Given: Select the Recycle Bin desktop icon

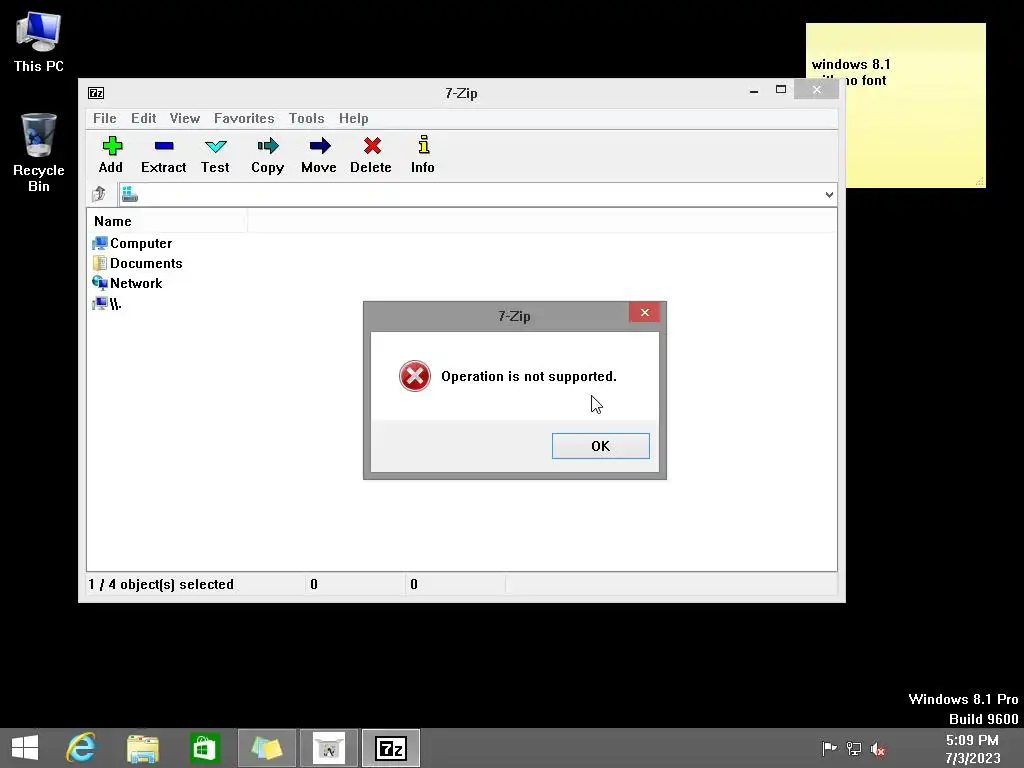Looking at the screenshot, I should (39, 153).
